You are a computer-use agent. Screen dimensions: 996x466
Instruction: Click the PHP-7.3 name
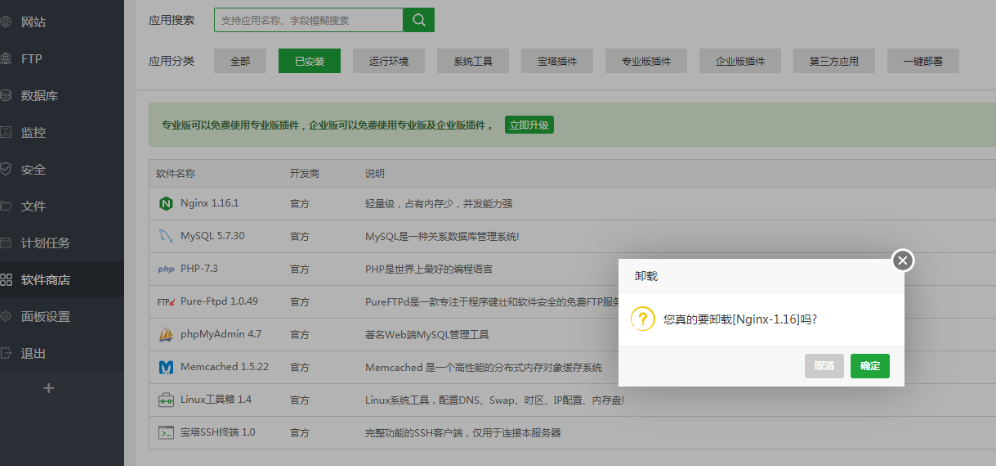199,269
